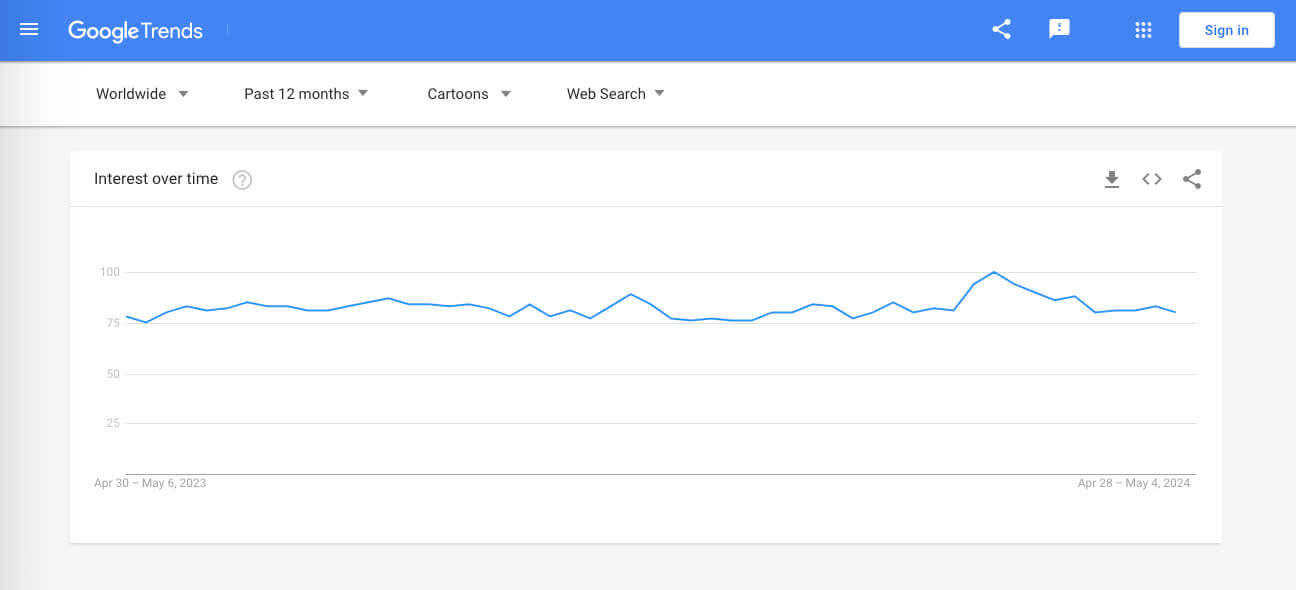Viewport: 1296px width, 590px height.
Task: Click the Apr 28 – May 4, 2024 axis label
Action: pos(1134,483)
